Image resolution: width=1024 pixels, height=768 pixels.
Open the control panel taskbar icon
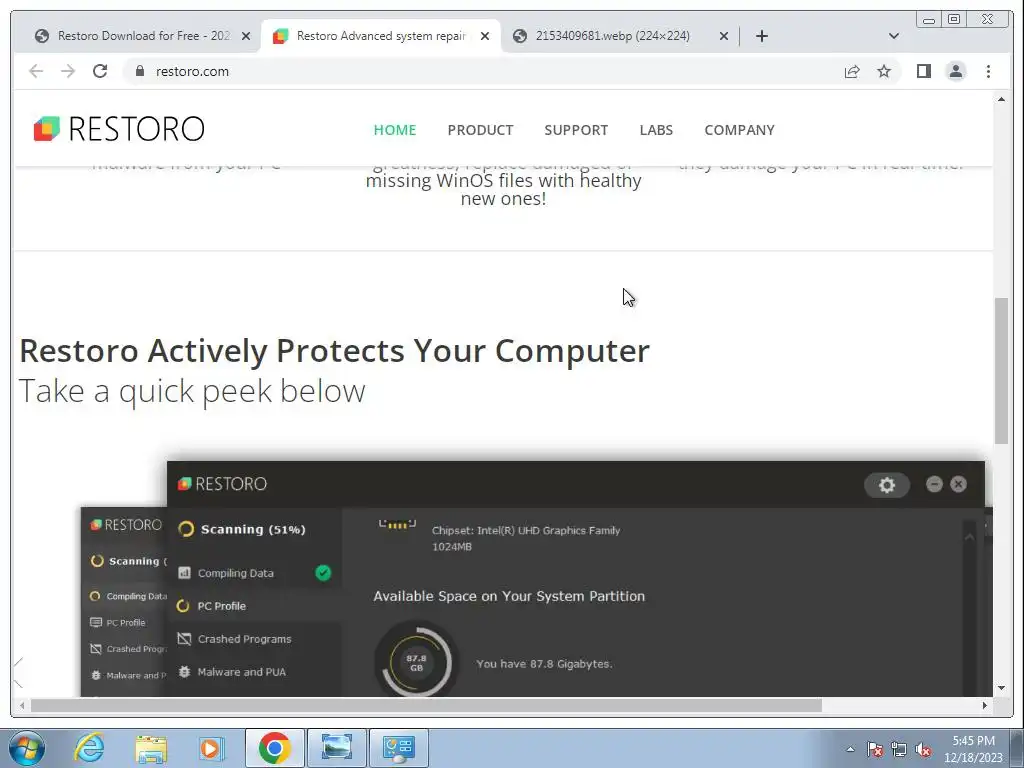click(398, 748)
